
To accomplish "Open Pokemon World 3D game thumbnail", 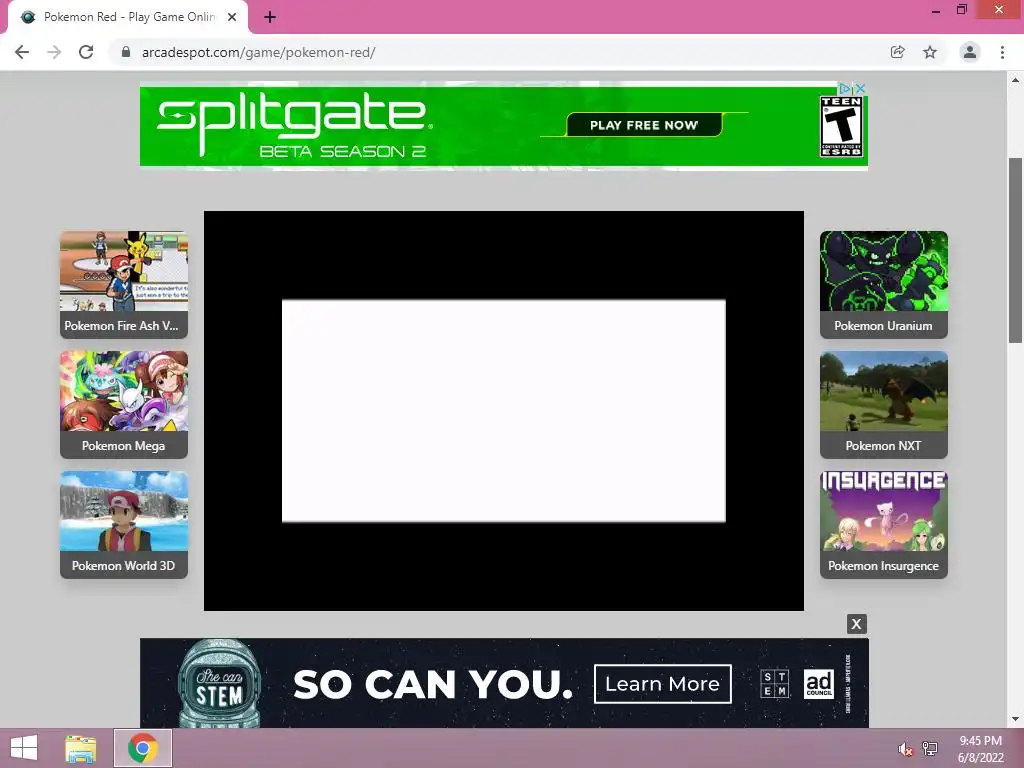I will [x=124, y=525].
